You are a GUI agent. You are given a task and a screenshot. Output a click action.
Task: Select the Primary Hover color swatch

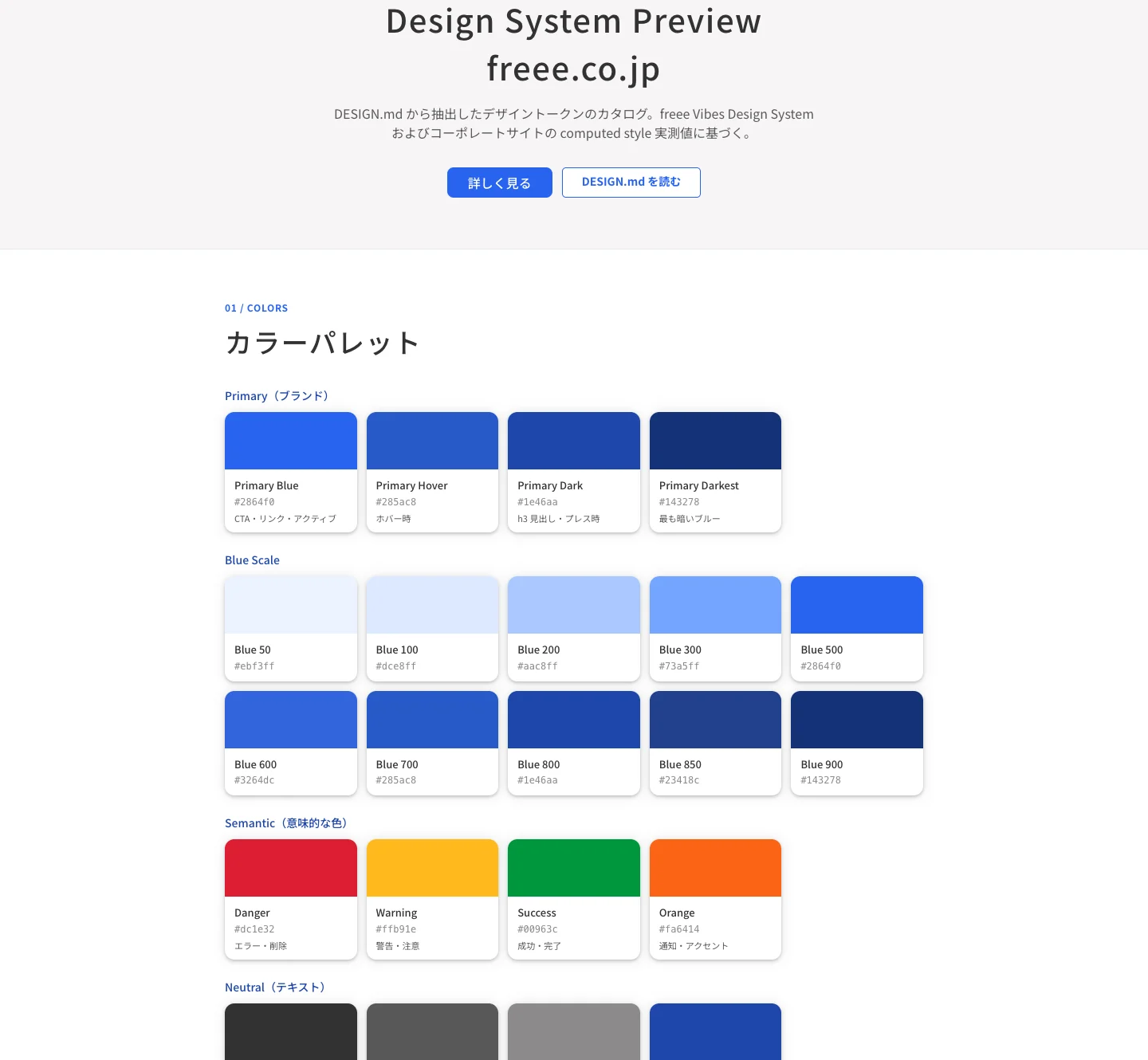pyautogui.click(x=432, y=472)
